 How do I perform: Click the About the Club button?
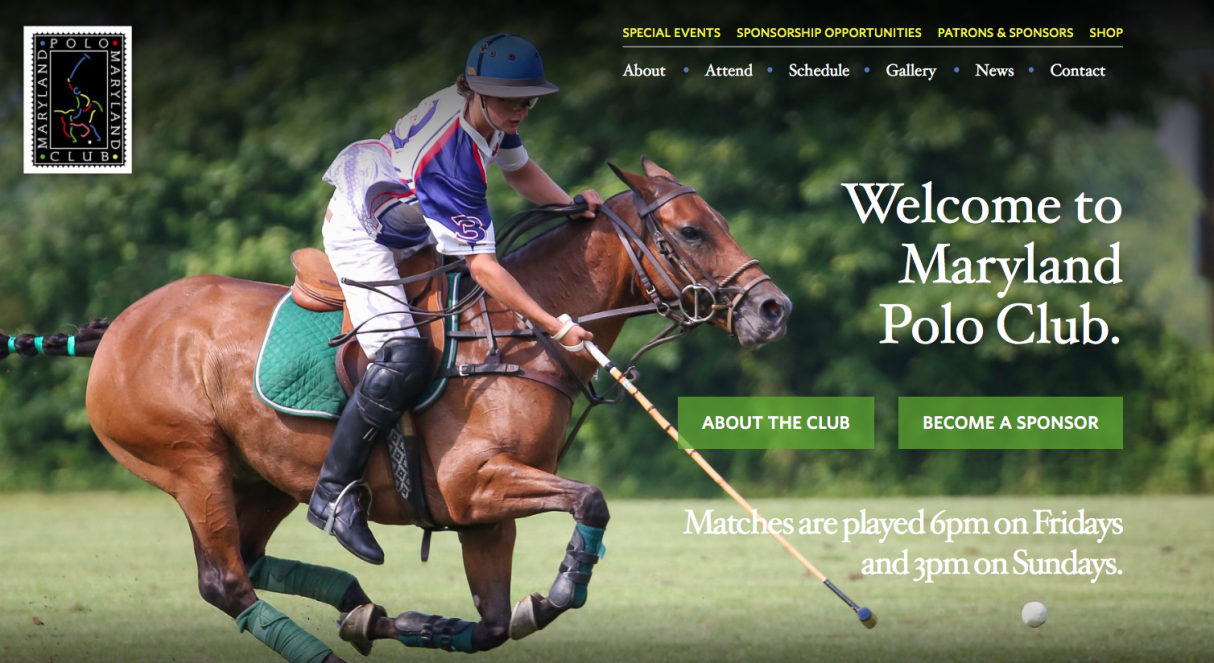pos(776,423)
